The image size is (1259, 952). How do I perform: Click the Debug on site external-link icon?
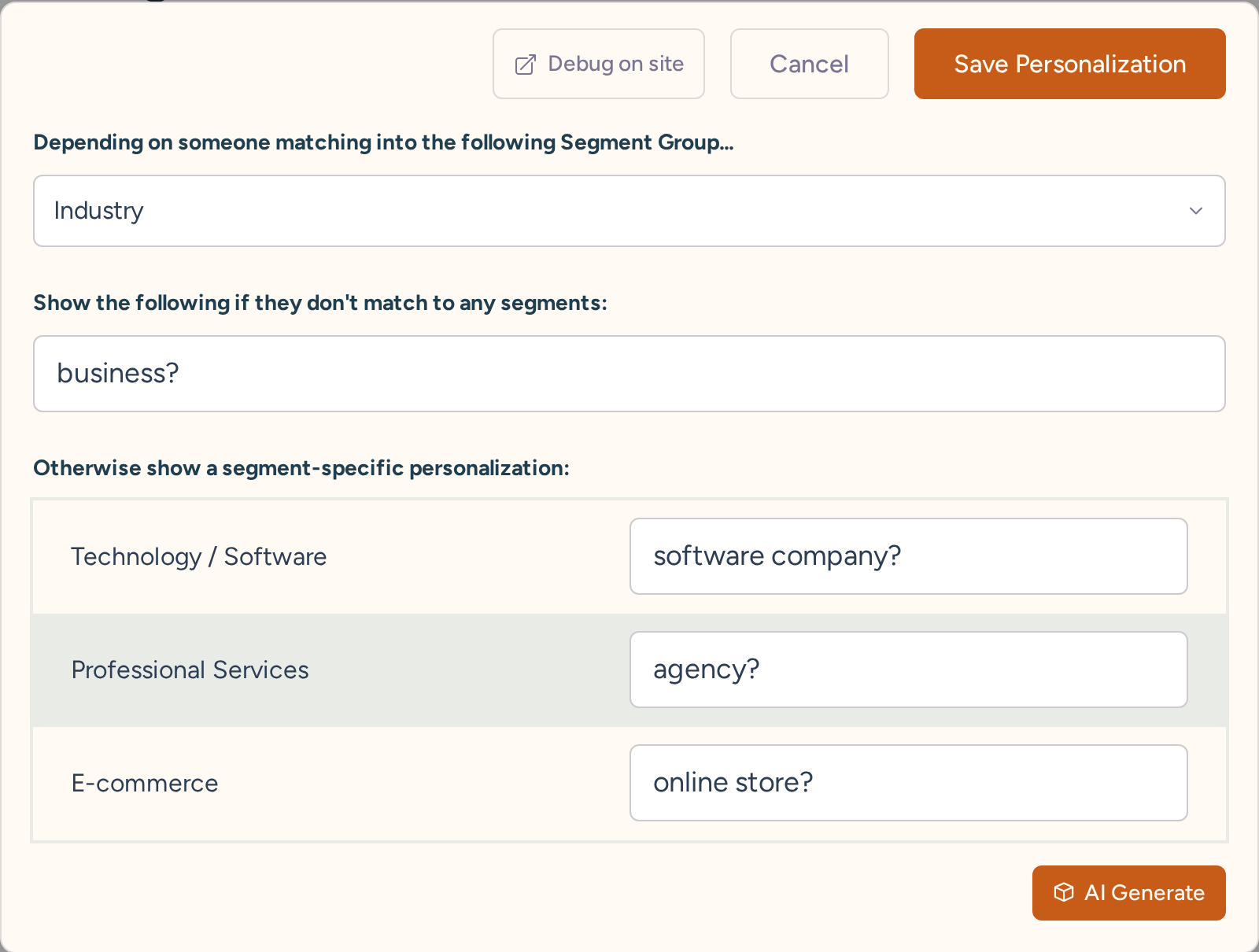[x=525, y=65]
